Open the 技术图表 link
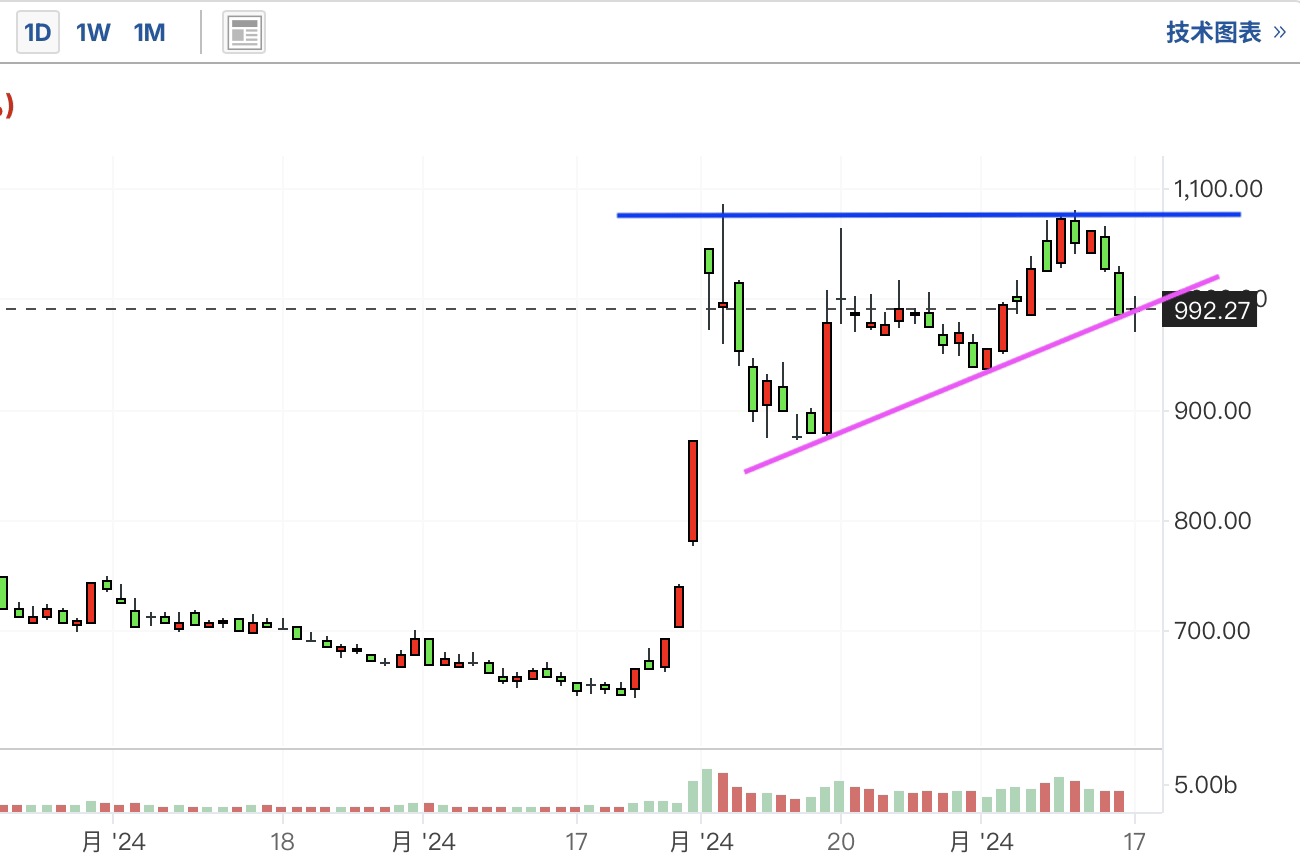This screenshot has width=1300, height=868. click(1226, 33)
